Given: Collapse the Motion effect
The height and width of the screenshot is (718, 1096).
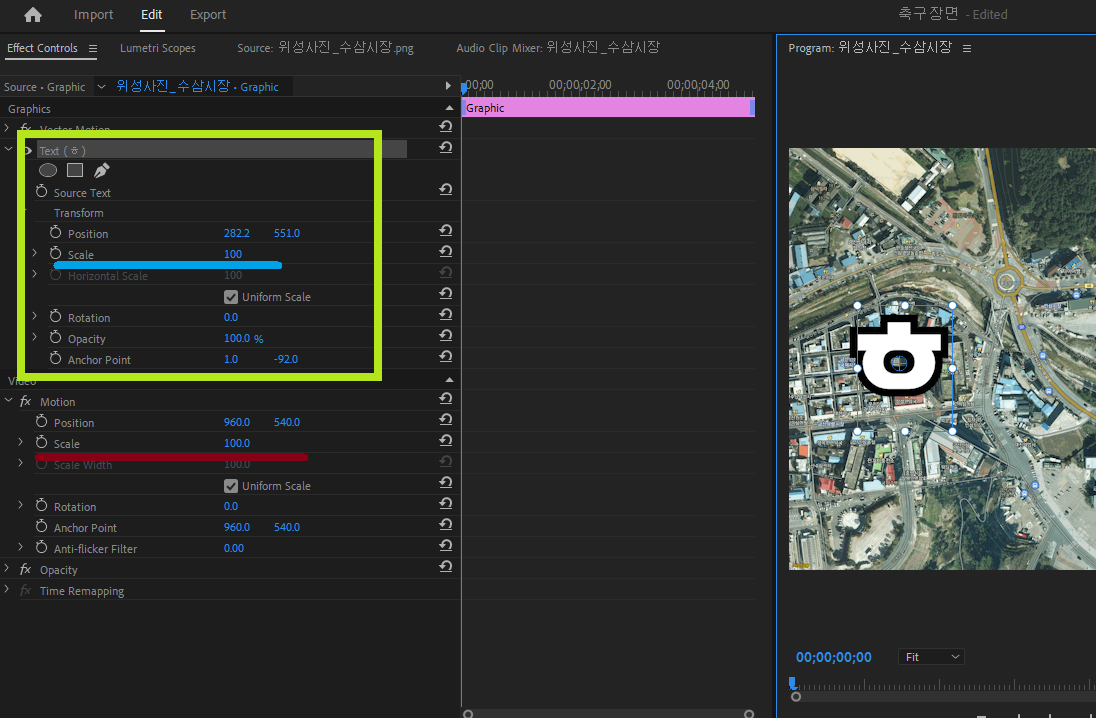Looking at the screenshot, I should click(x=8, y=401).
